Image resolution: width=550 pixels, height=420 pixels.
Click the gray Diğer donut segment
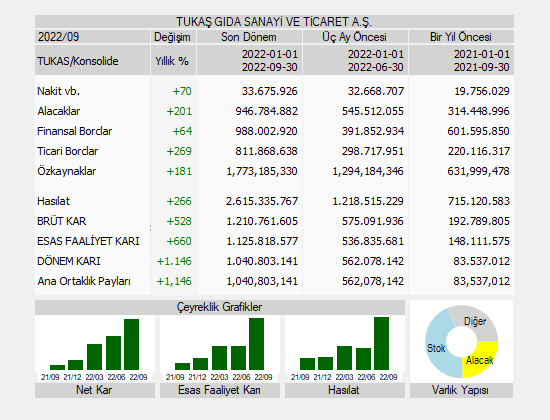(476, 321)
